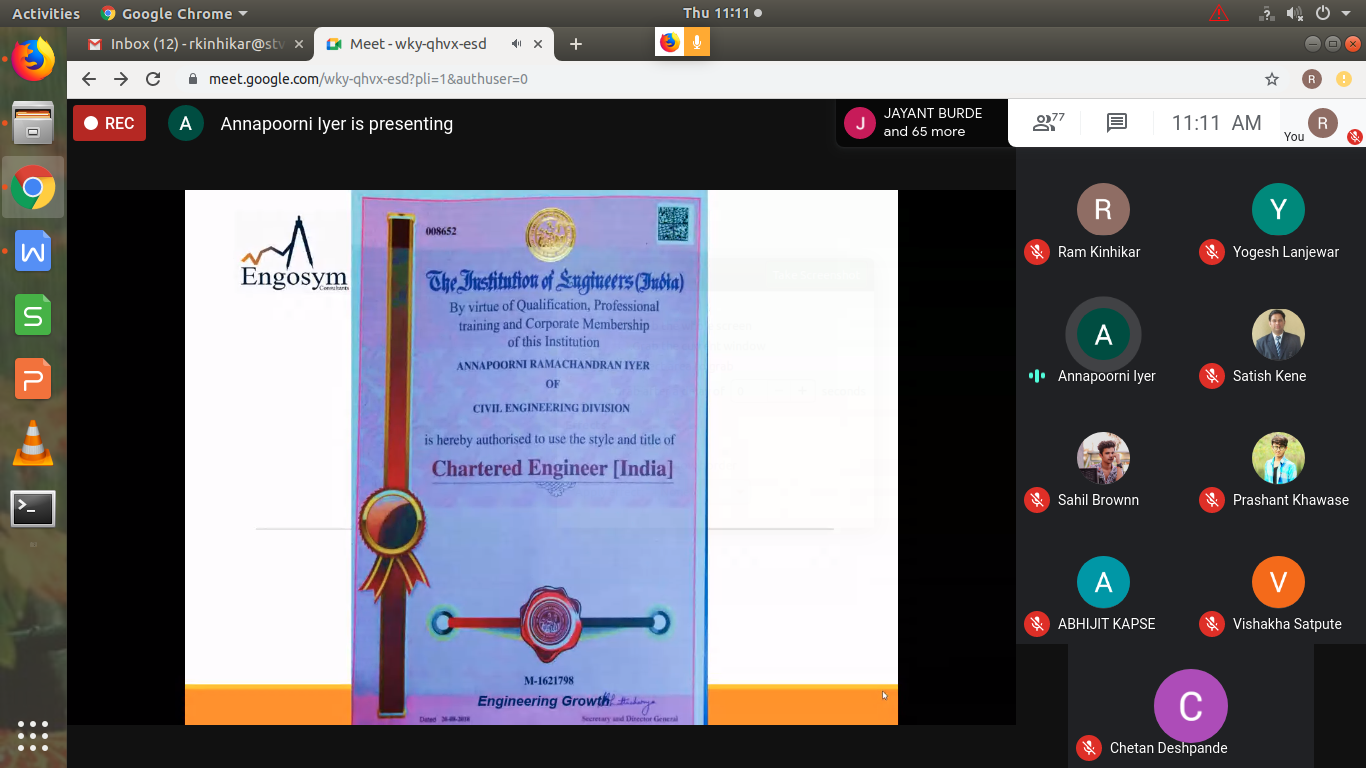Show all applications grid
The image size is (1366, 768).
coord(33,735)
